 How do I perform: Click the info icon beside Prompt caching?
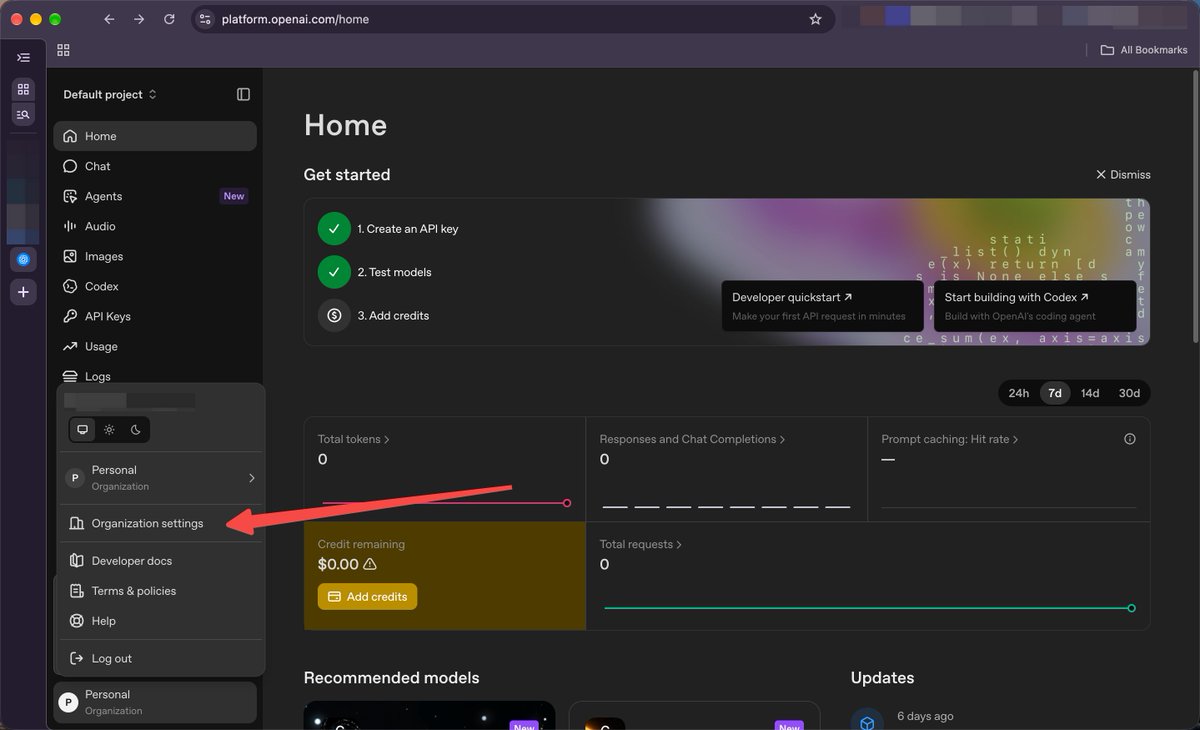point(1130,439)
